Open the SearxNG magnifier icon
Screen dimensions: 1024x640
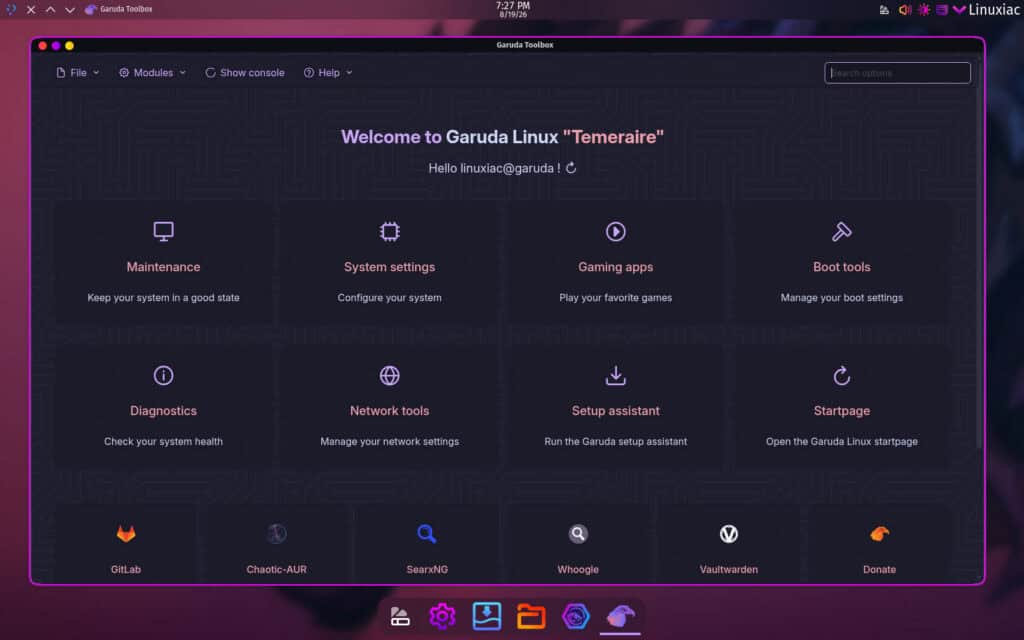427,534
